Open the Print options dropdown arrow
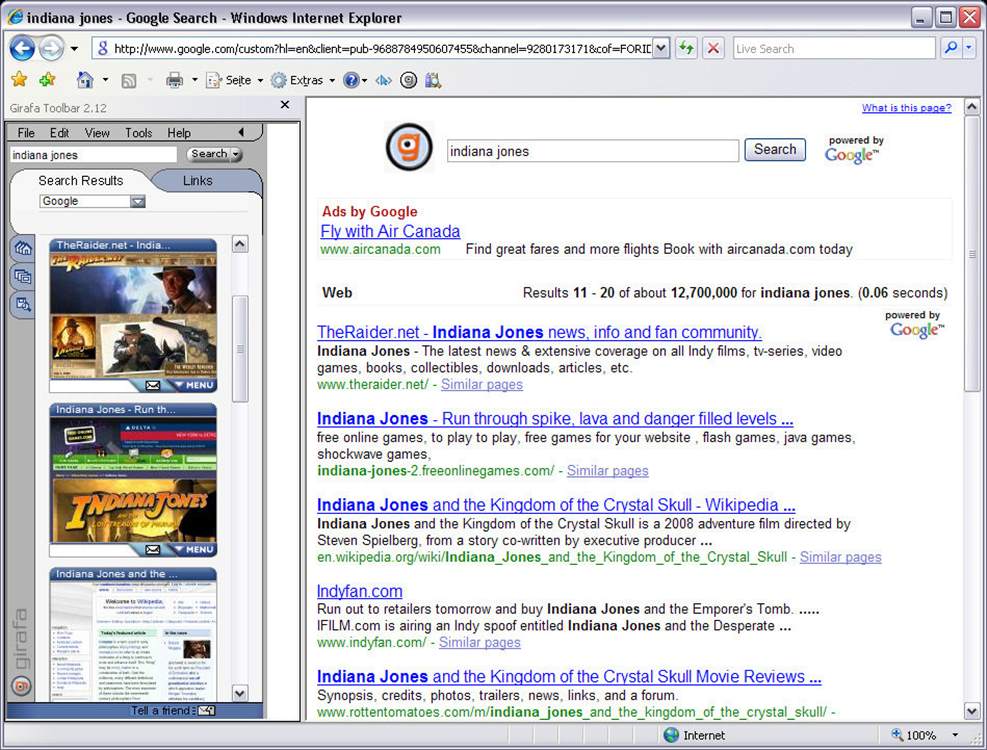Image resolution: width=987 pixels, height=750 pixels. point(195,80)
